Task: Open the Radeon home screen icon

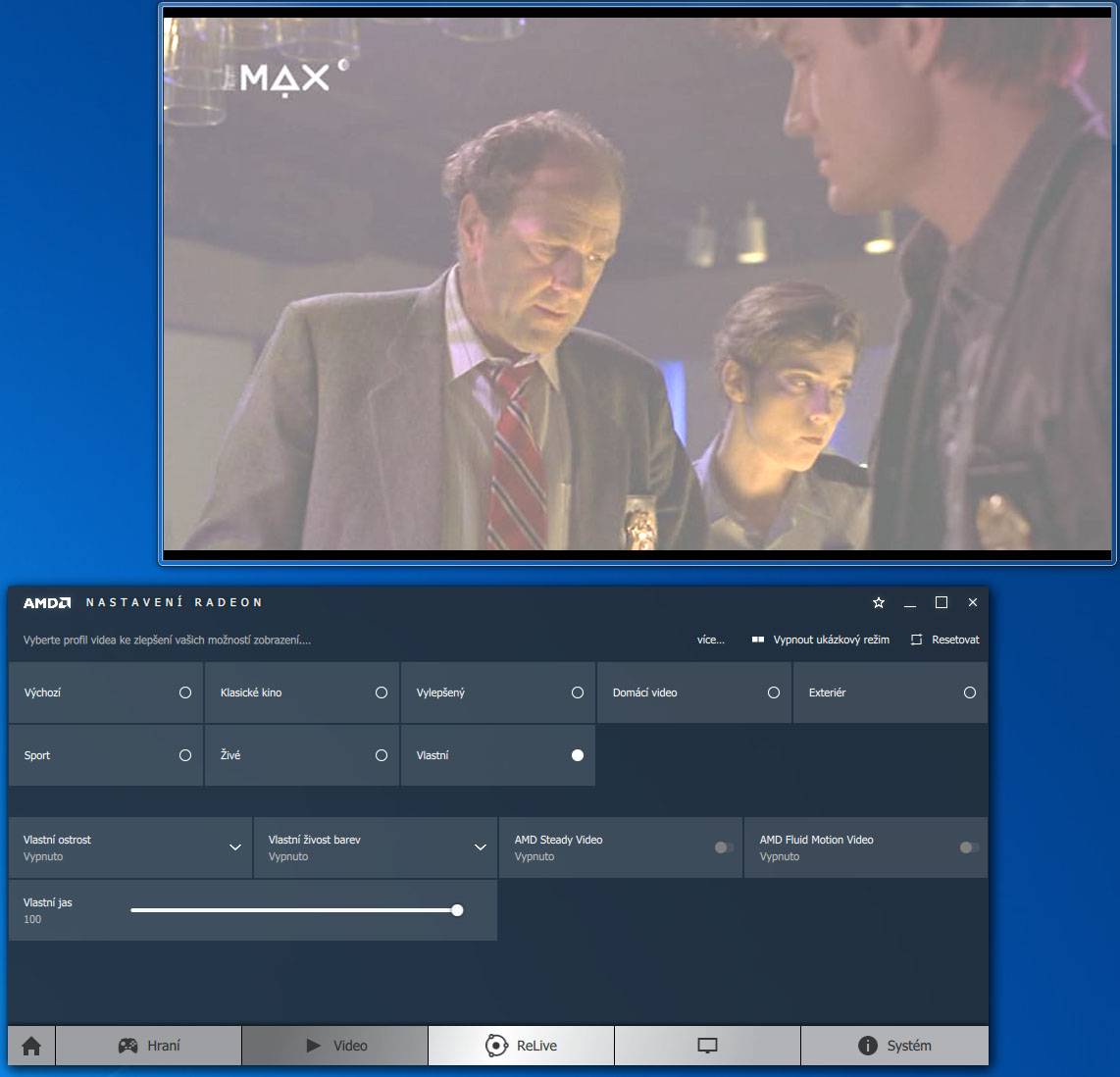Action: 31,1046
